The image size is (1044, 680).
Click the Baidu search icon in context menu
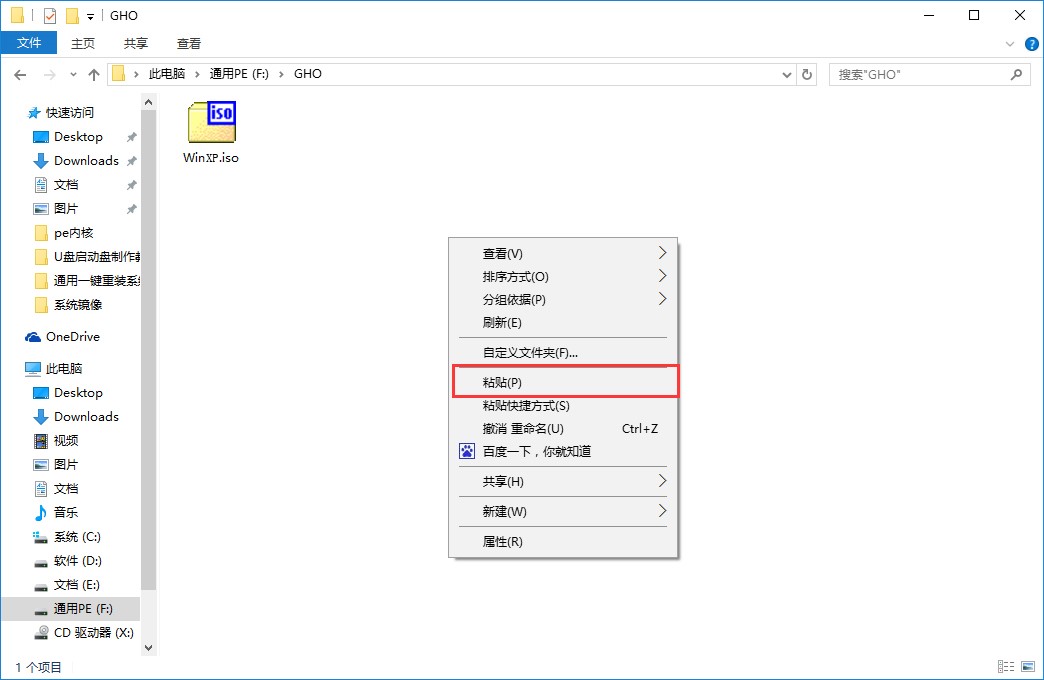pos(466,451)
